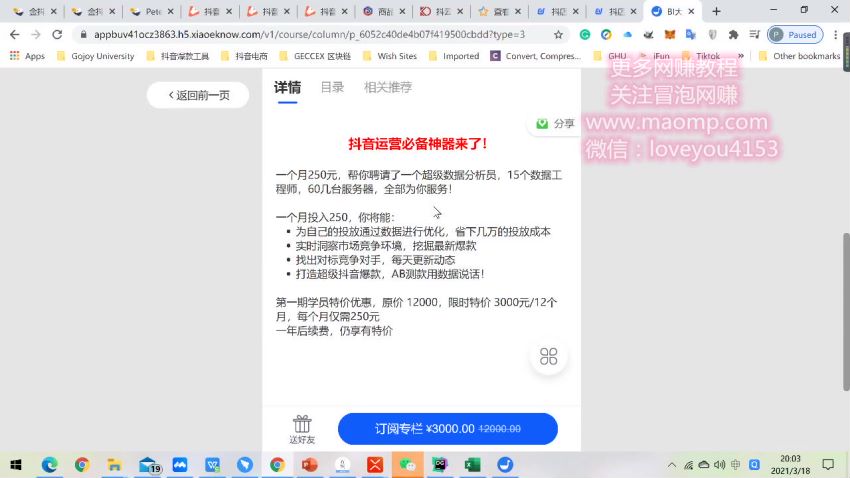Viewport: 850px width, 478px height.
Task: Select the 详情 tab
Action: (x=287, y=87)
